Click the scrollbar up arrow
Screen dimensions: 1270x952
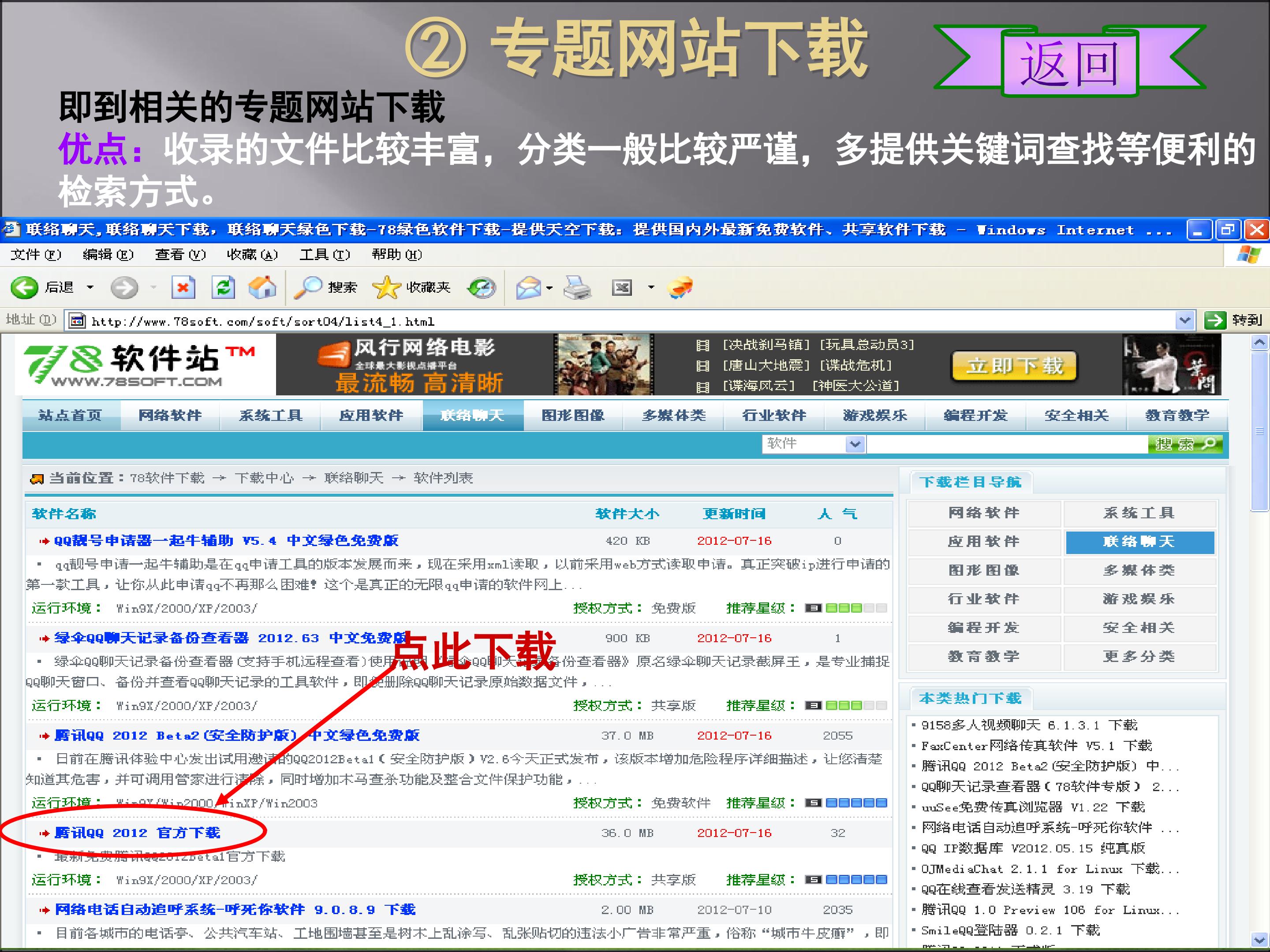point(1260,342)
